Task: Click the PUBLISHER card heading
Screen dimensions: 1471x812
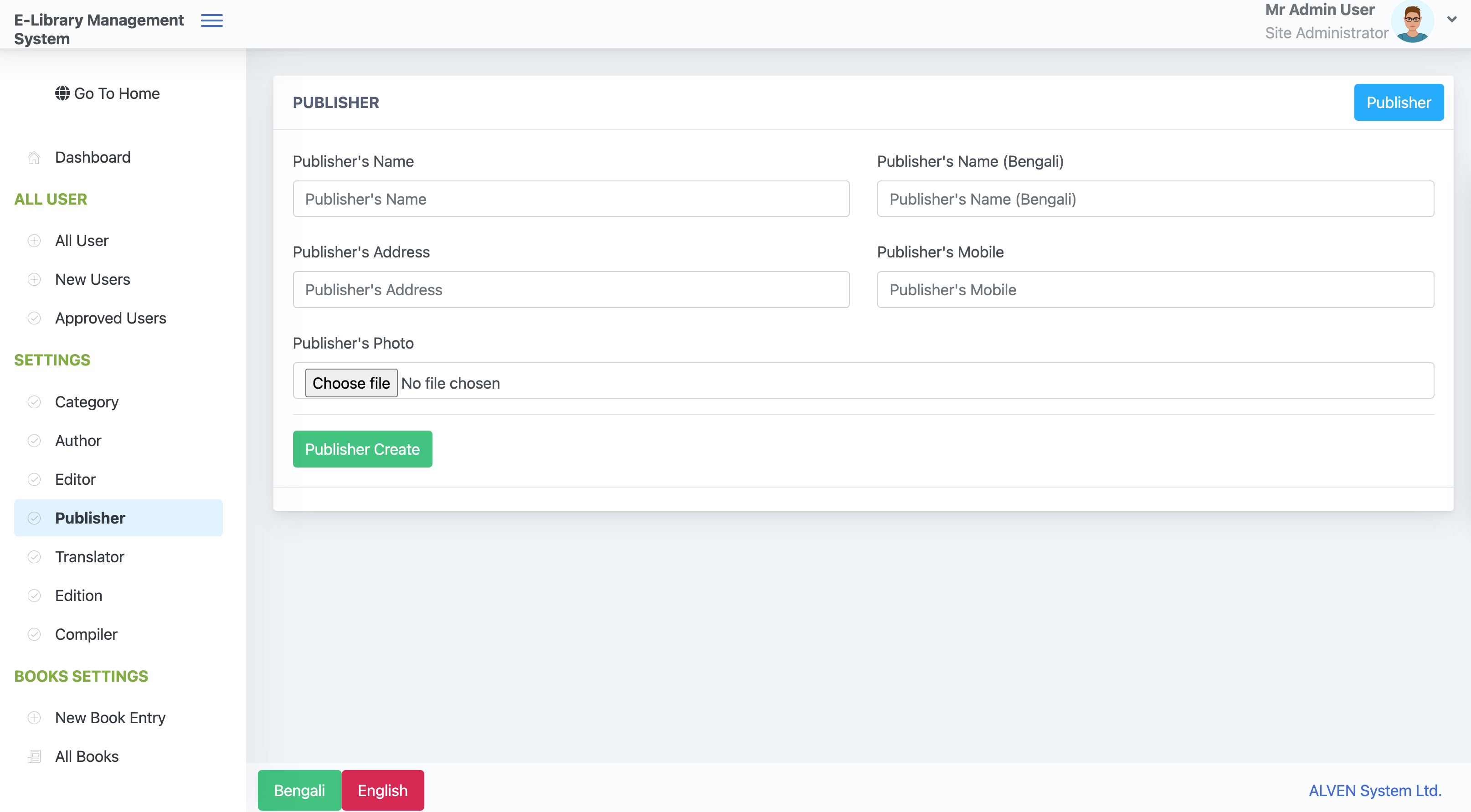Action: click(336, 102)
